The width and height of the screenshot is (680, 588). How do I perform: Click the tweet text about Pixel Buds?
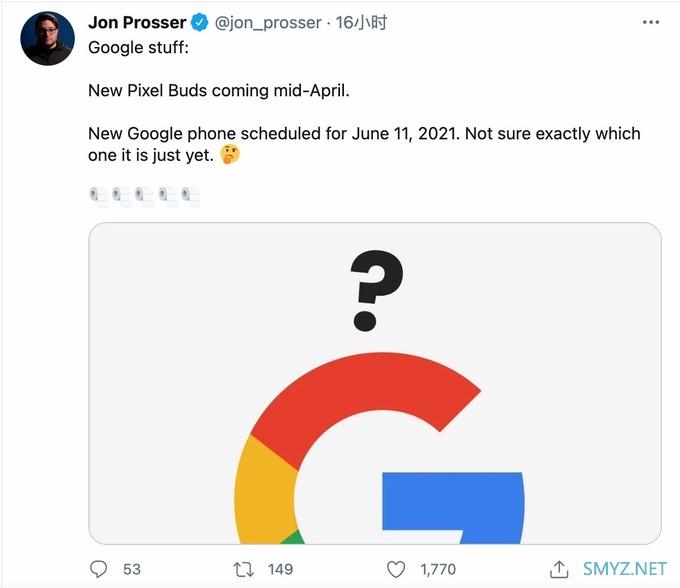[219, 91]
